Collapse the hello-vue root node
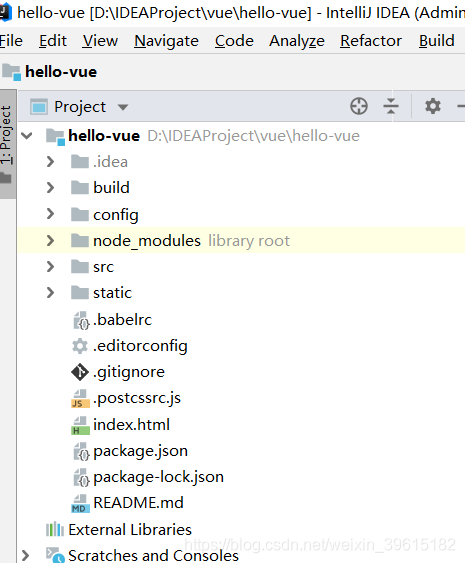This screenshot has width=465, height=563. coord(27,136)
